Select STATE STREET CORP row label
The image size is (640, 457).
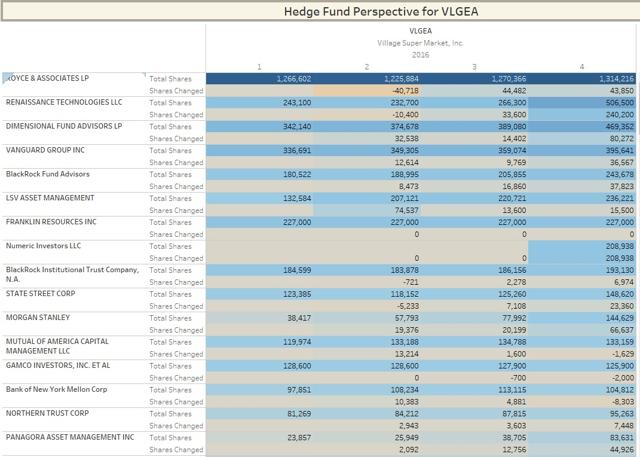point(40,293)
